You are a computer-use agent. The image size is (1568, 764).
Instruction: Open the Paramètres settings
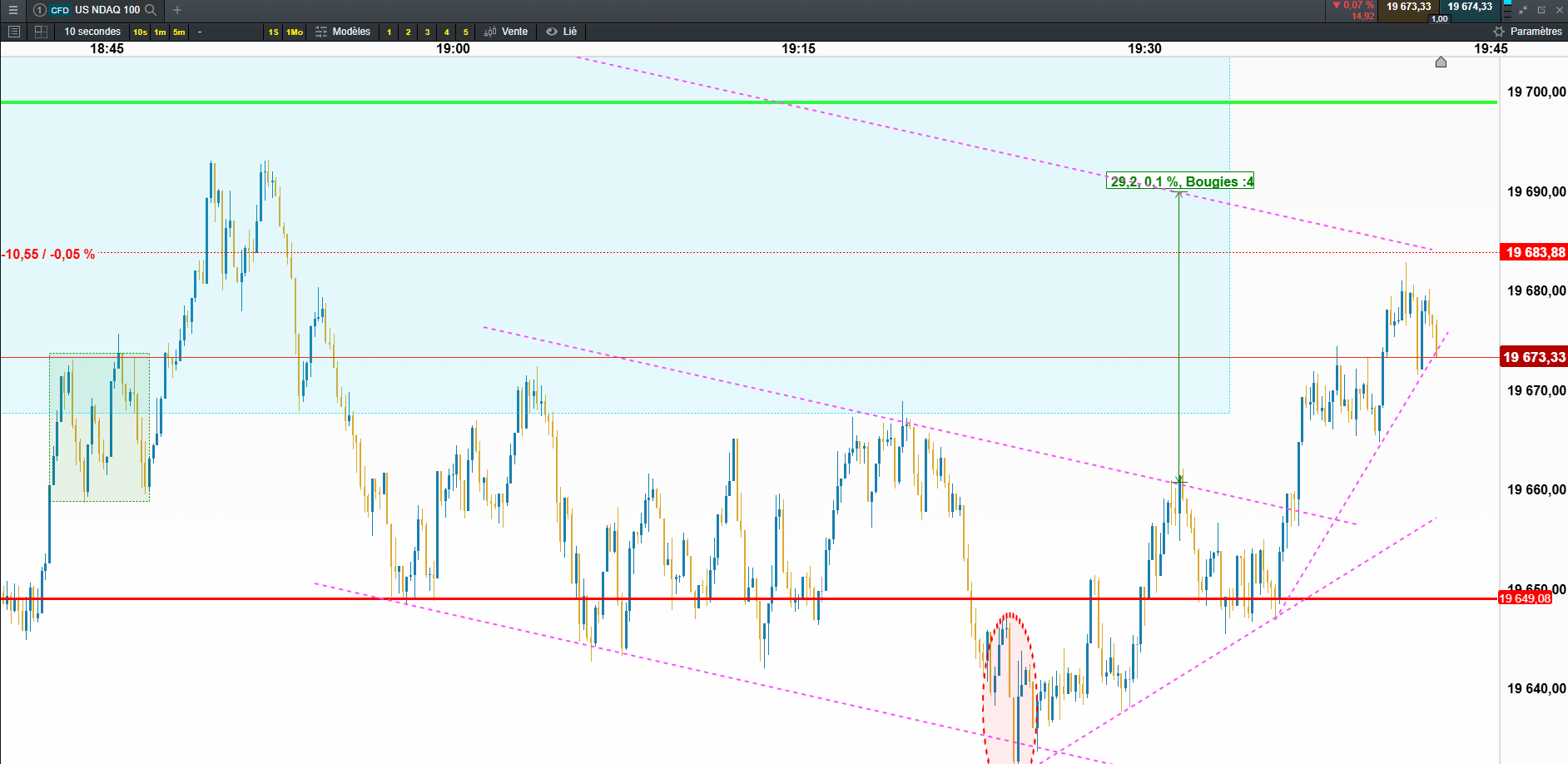(x=1527, y=32)
